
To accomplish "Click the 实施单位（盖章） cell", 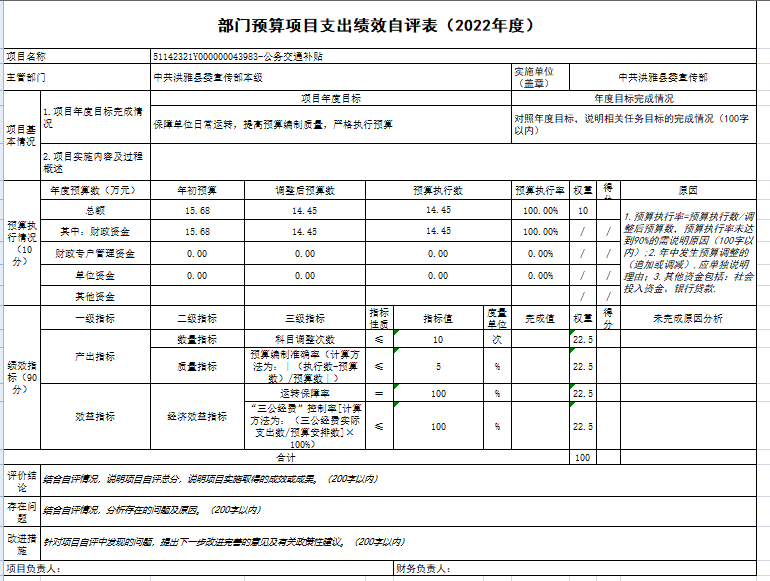I will tap(540, 77).
